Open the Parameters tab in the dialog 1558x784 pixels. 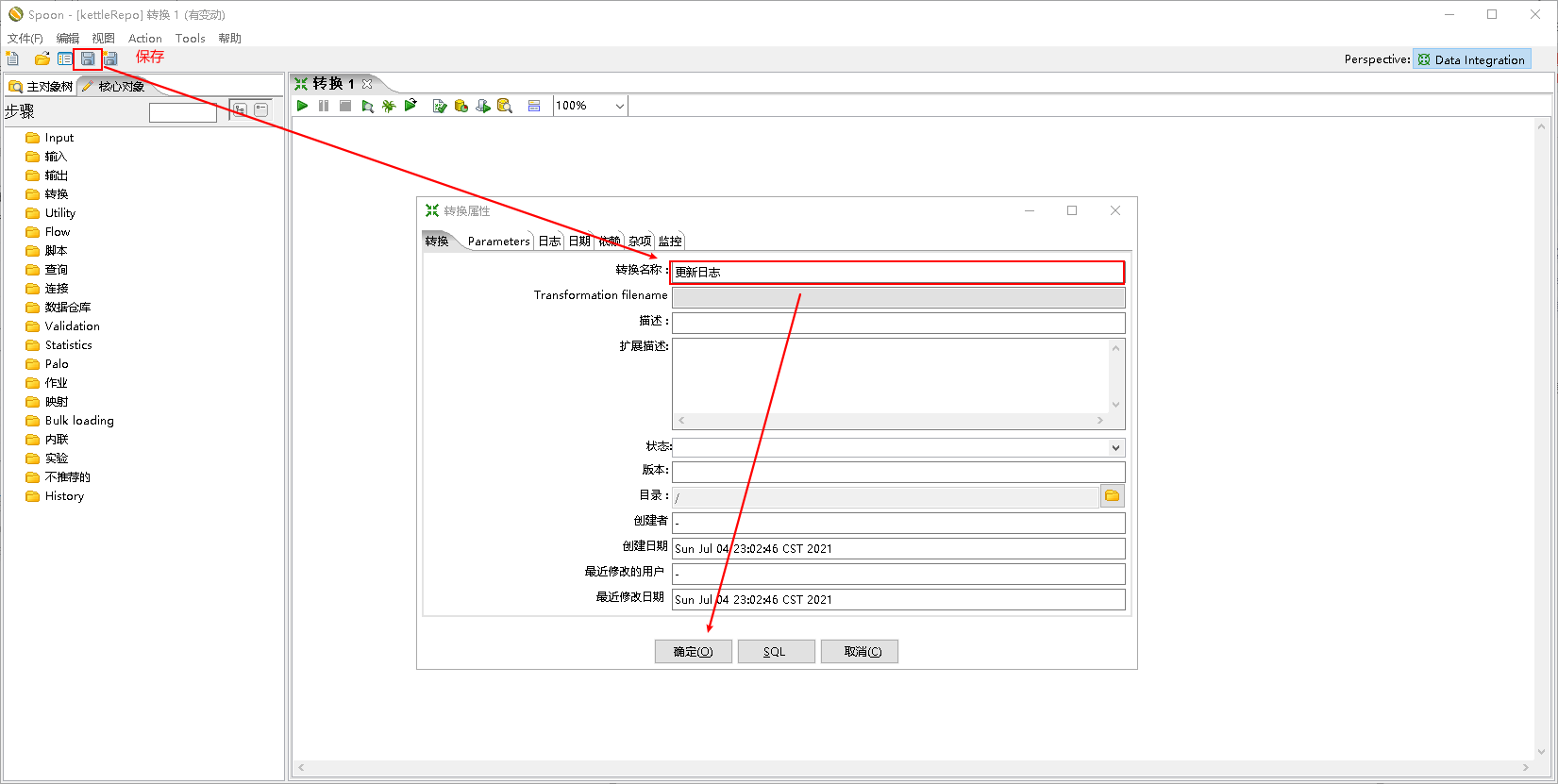(x=499, y=242)
